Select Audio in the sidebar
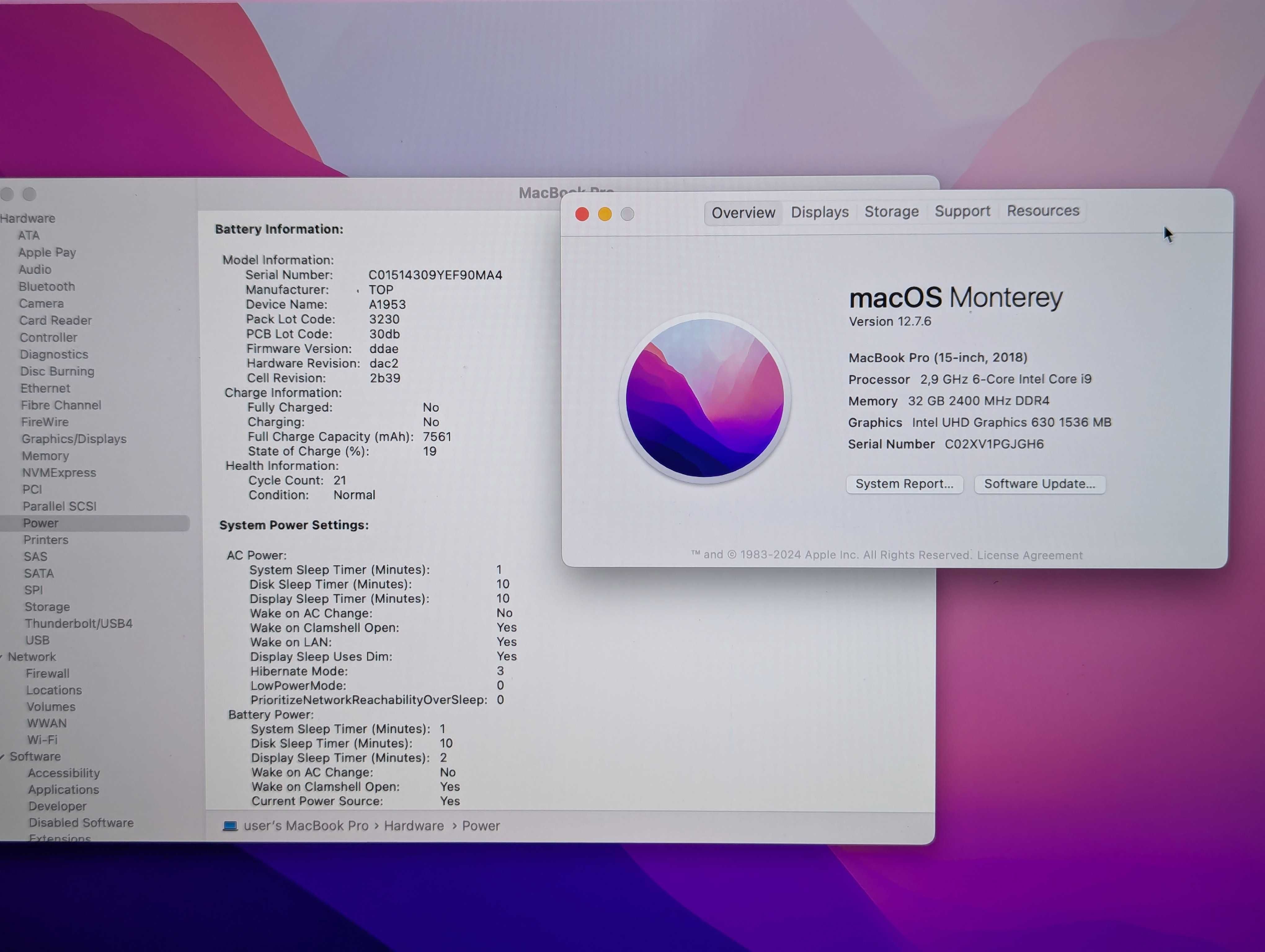The width and height of the screenshot is (1265, 952). [35, 270]
